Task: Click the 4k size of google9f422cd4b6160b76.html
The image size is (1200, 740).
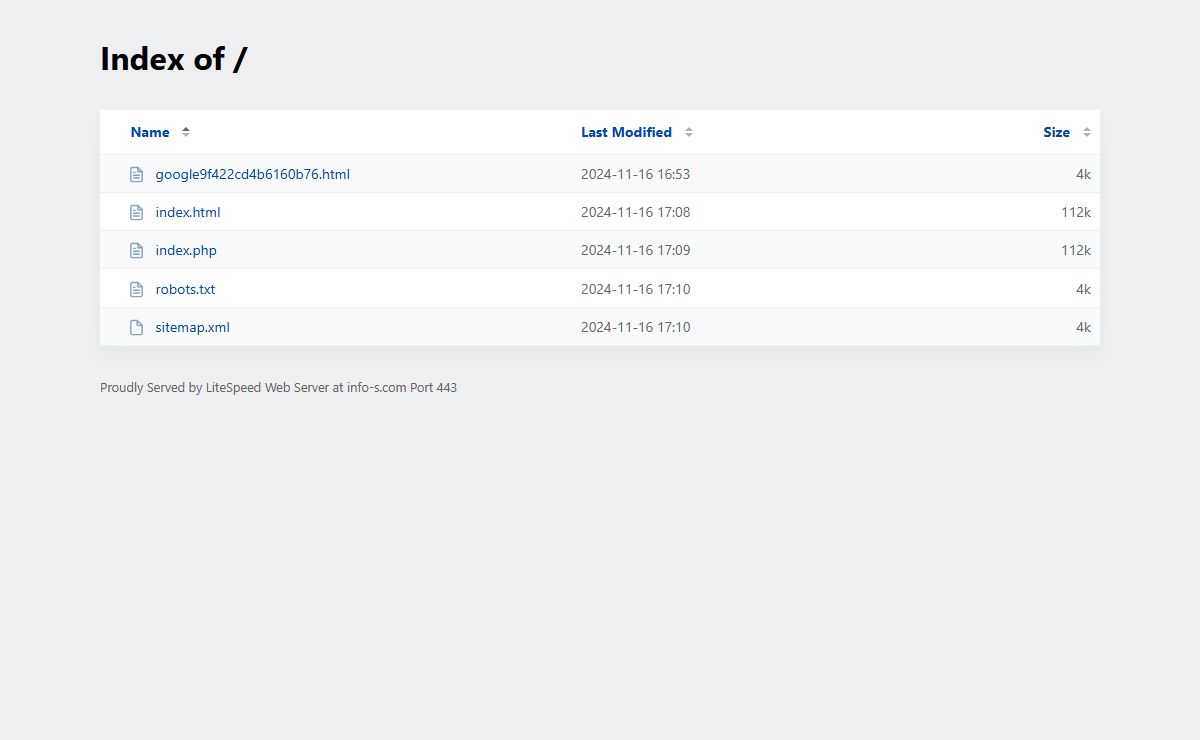Action: 1083,174
